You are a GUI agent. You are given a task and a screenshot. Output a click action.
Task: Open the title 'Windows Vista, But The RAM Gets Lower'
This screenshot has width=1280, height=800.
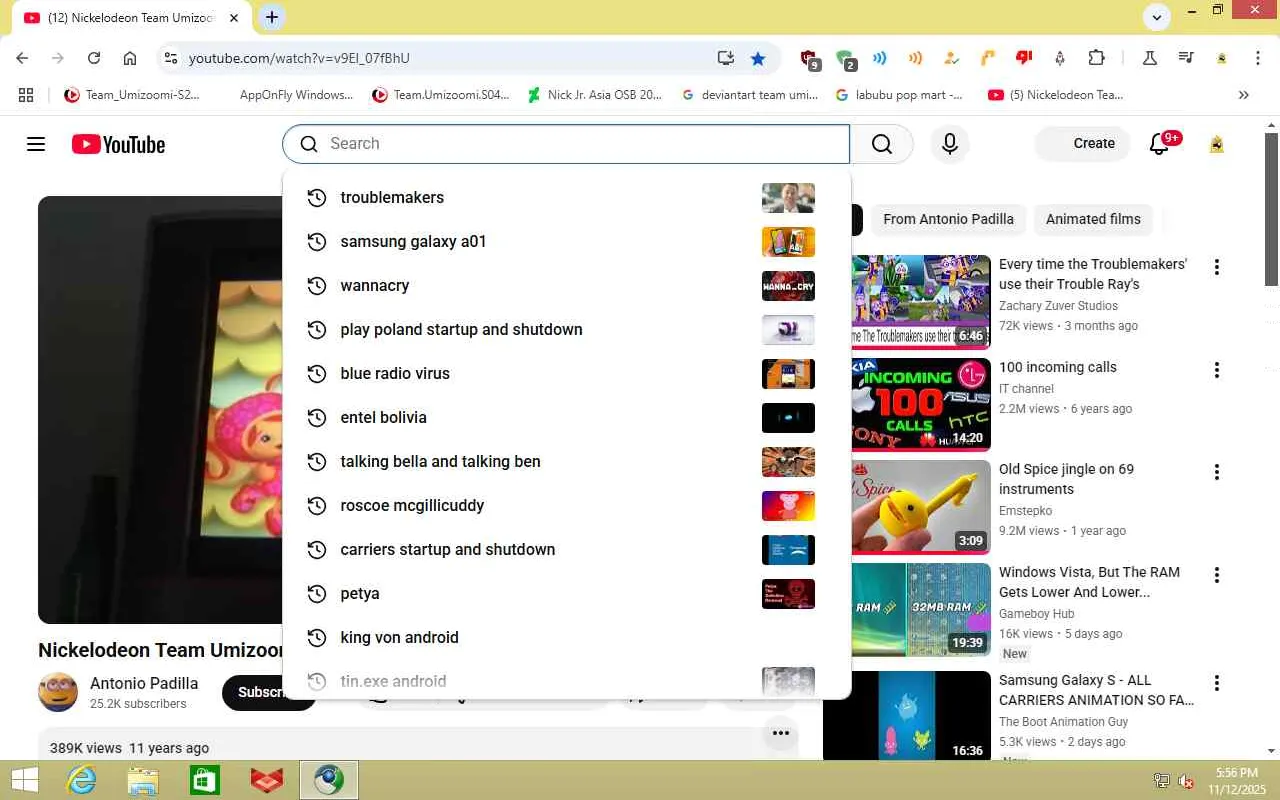1089,582
